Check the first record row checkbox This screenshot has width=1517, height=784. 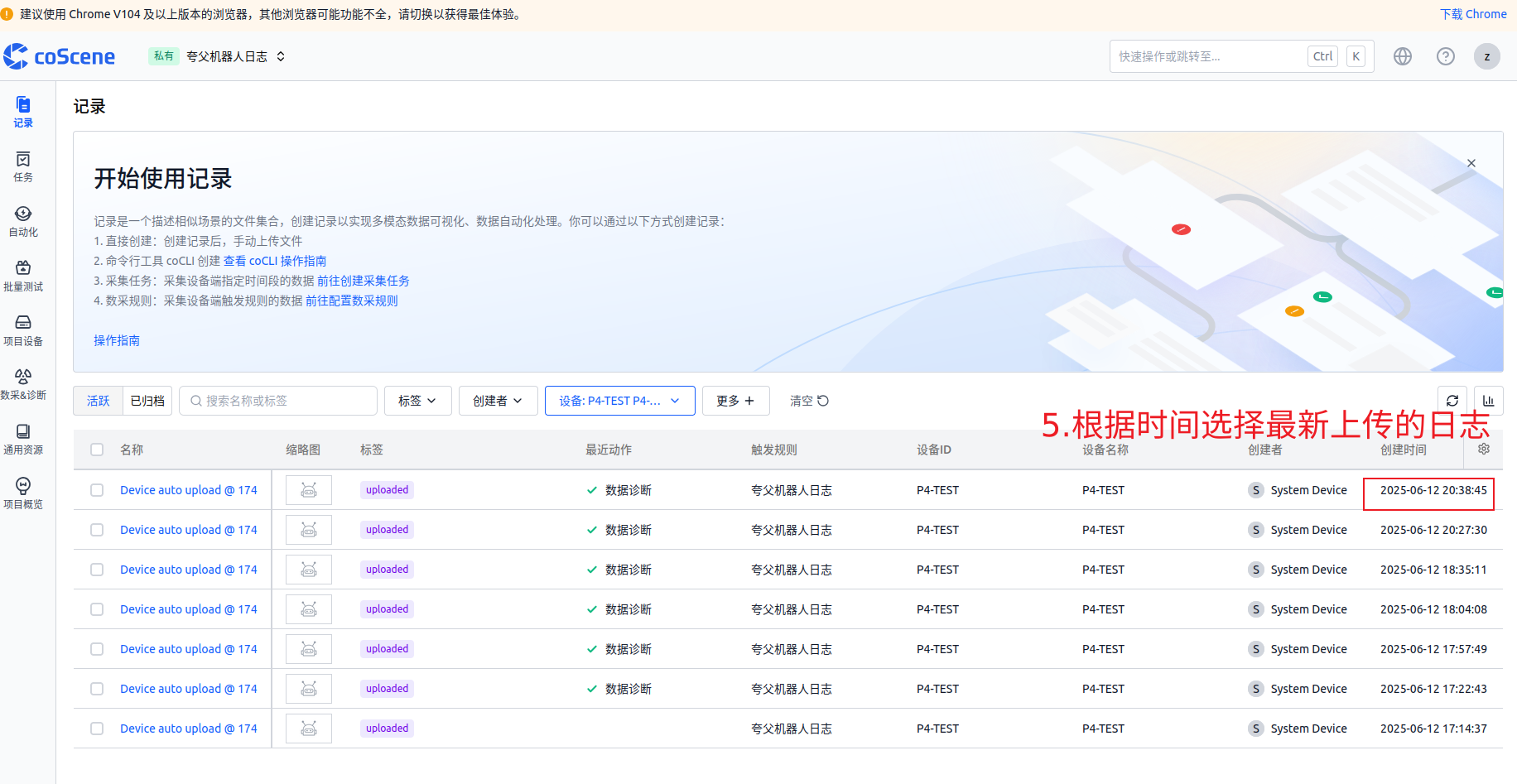pos(97,490)
